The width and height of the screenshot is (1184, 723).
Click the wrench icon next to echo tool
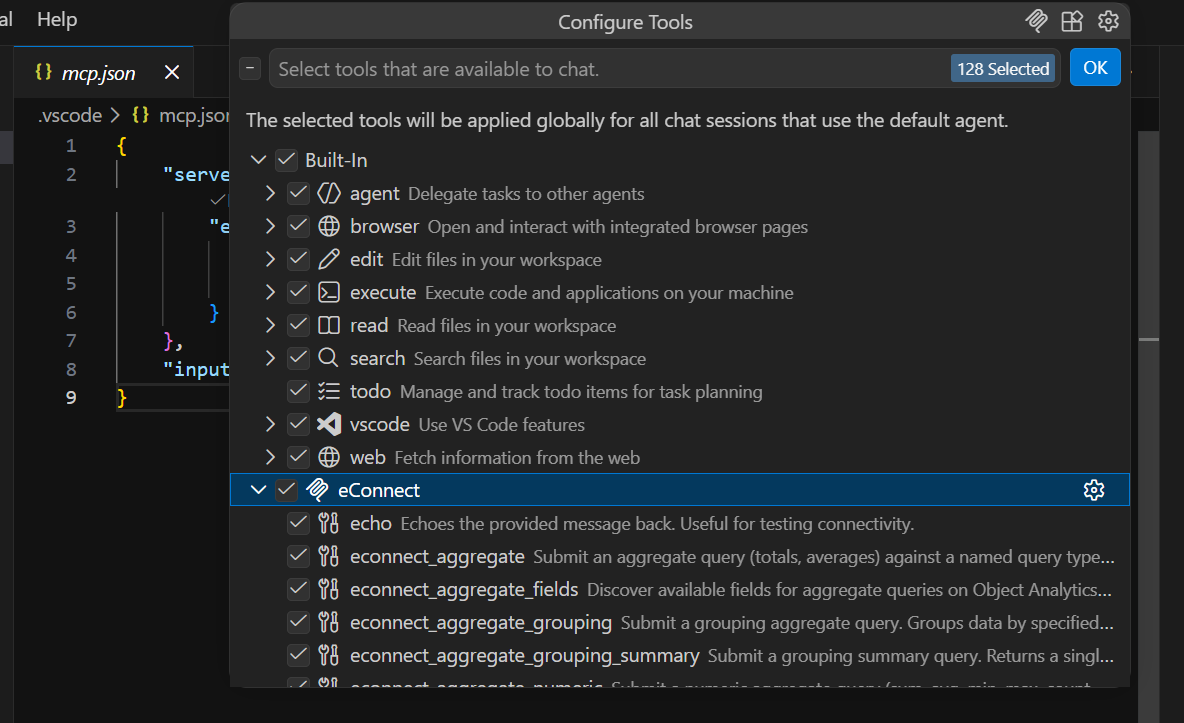pos(330,522)
